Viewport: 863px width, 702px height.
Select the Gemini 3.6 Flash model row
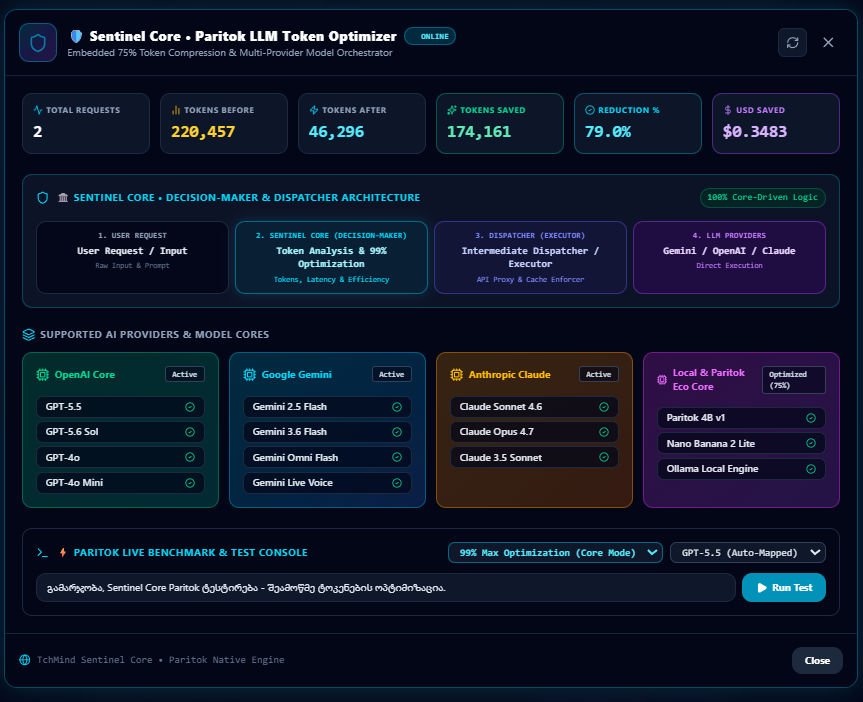tap(327, 432)
